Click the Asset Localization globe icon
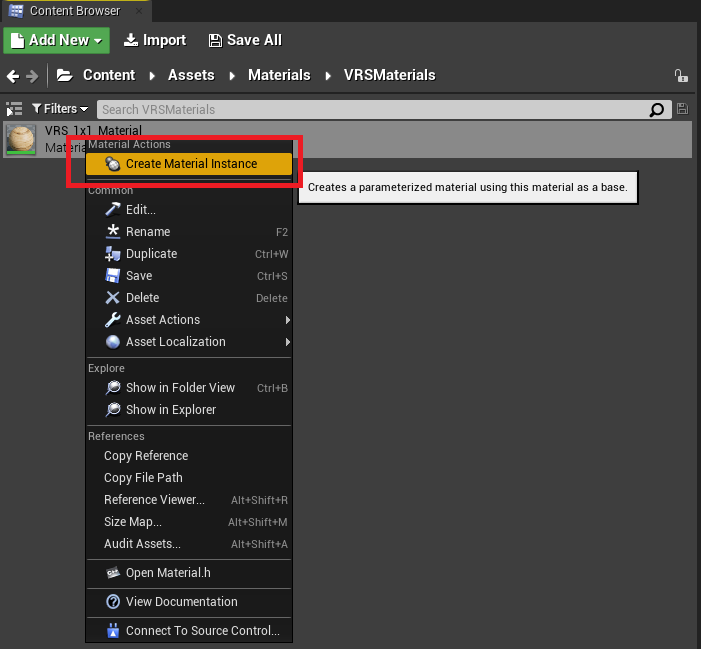 pyautogui.click(x=113, y=341)
